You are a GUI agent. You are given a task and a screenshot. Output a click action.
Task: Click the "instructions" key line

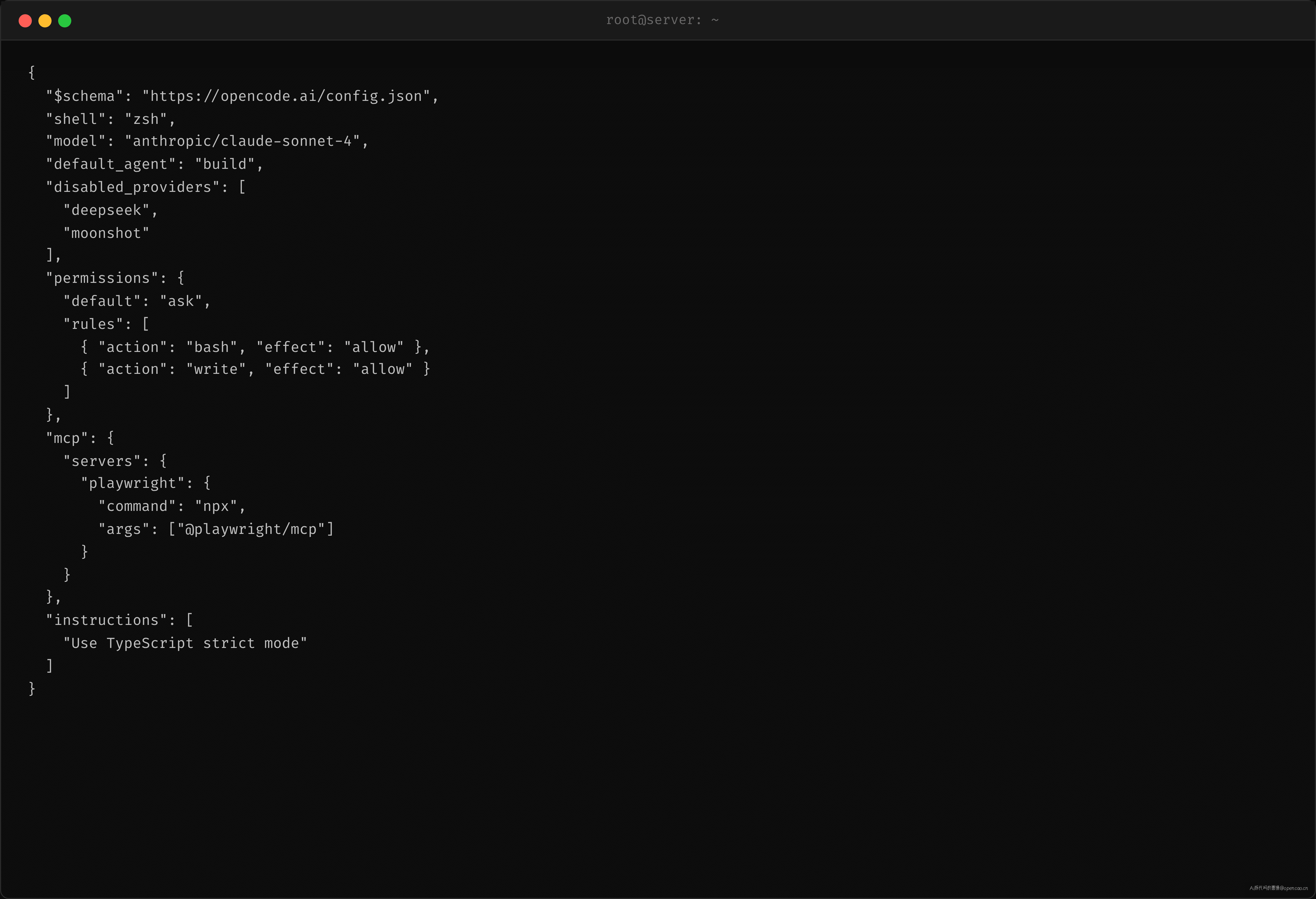click(x=119, y=620)
